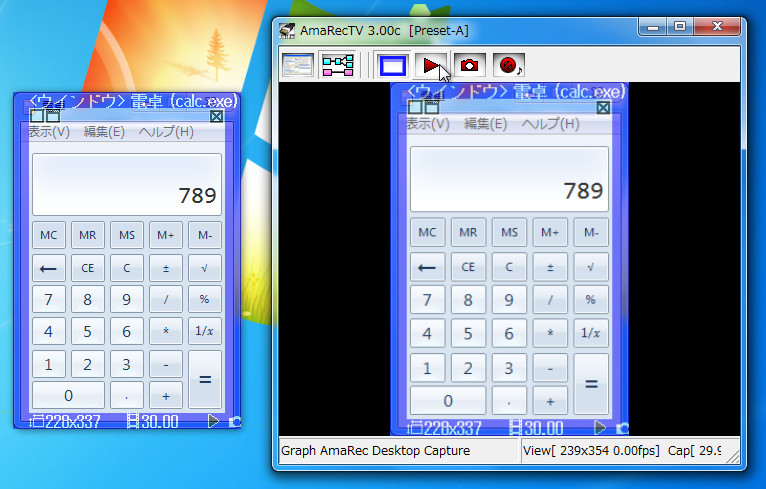
Task: Click the small play triangle on left overlay frame
Action: point(213,421)
